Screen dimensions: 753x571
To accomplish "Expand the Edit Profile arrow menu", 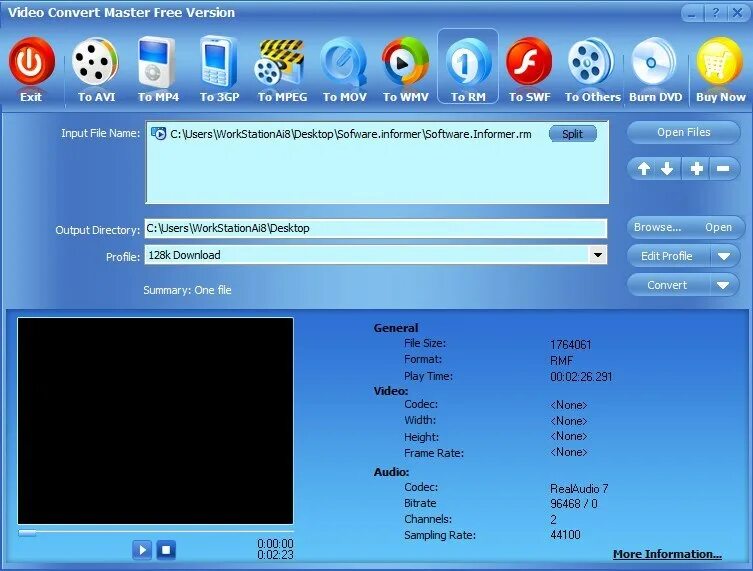I will tap(724, 256).
